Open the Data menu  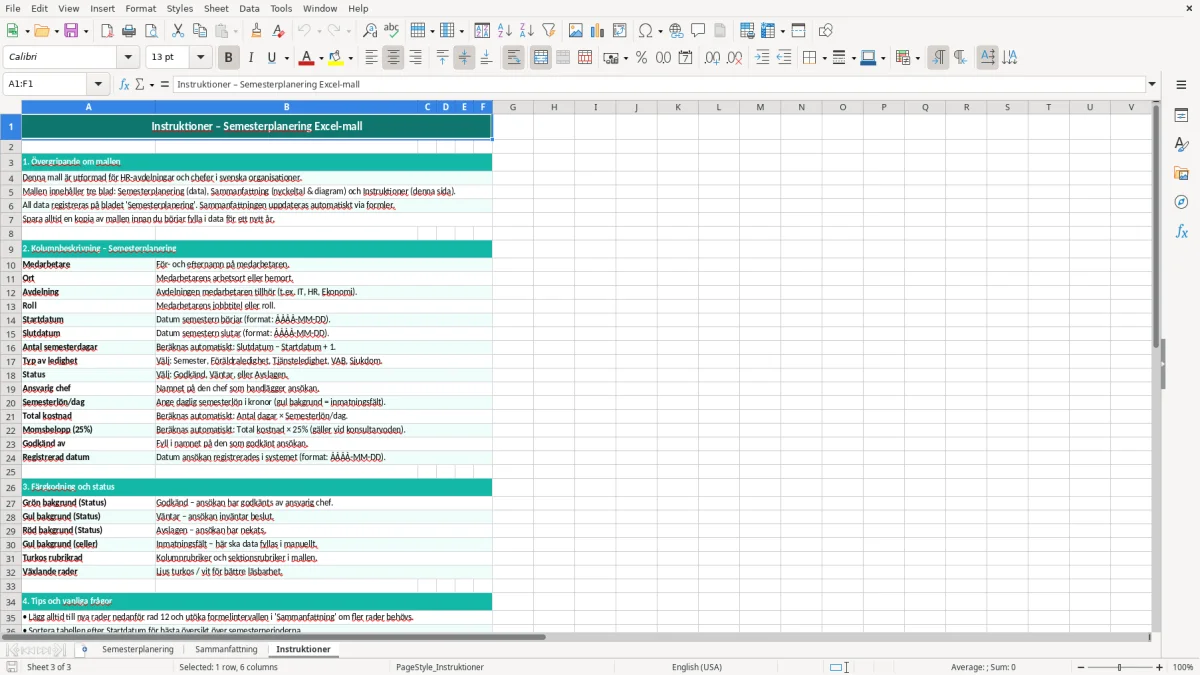coord(249,8)
